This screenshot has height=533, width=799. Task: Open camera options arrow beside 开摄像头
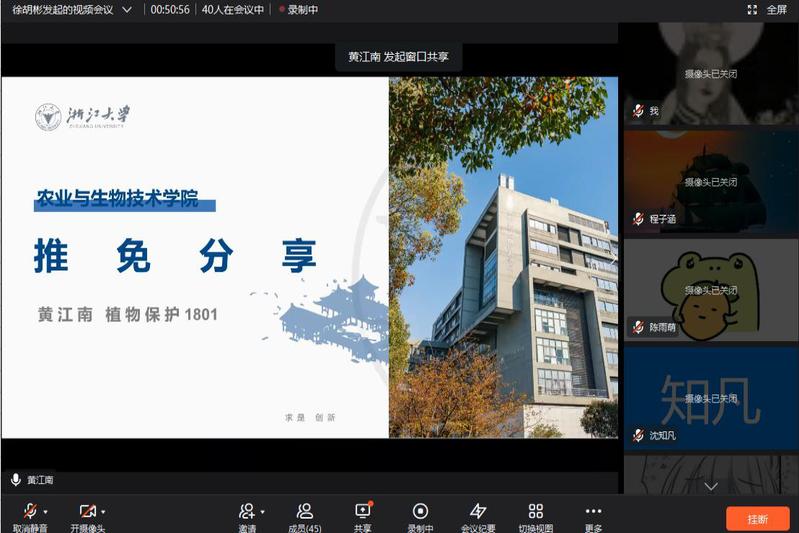coord(103,512)
